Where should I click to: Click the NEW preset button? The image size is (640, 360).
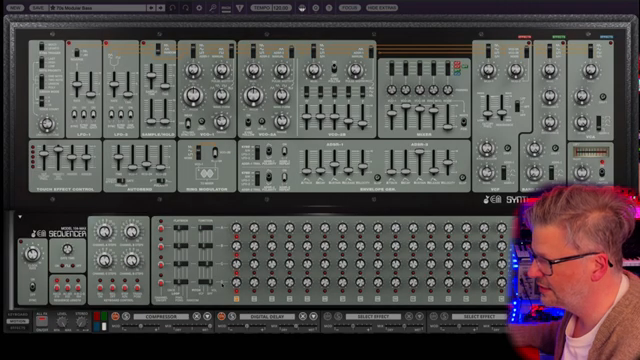coord(15,8)
